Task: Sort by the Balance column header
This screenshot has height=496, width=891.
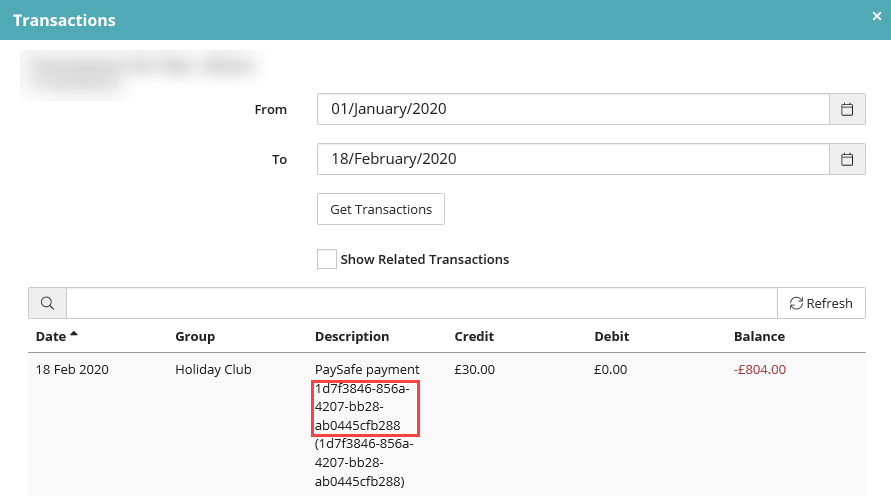Action: pyautogui.click(x=759, y=336)
